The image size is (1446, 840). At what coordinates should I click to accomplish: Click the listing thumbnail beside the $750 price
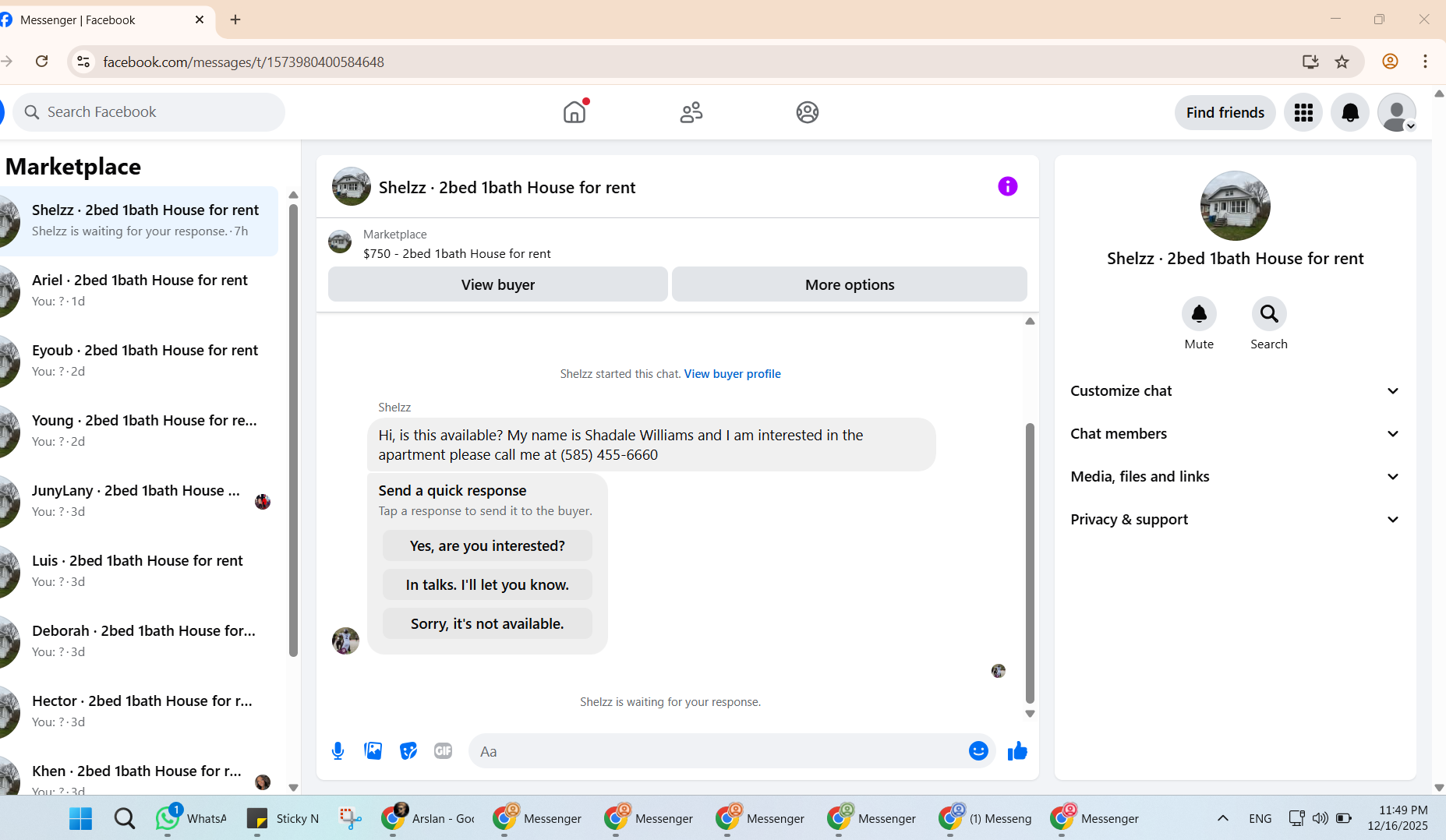coord(340,242)
